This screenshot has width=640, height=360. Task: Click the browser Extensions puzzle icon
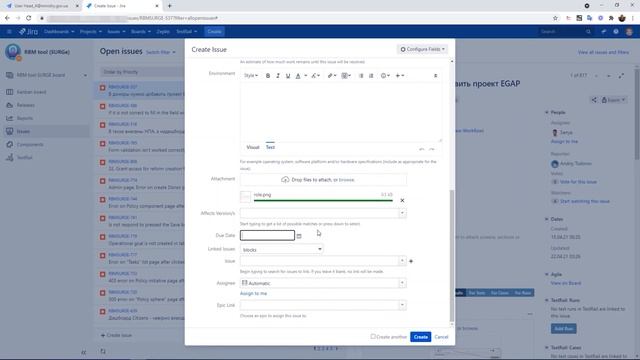pyautogui.click(x=611, y=18)
